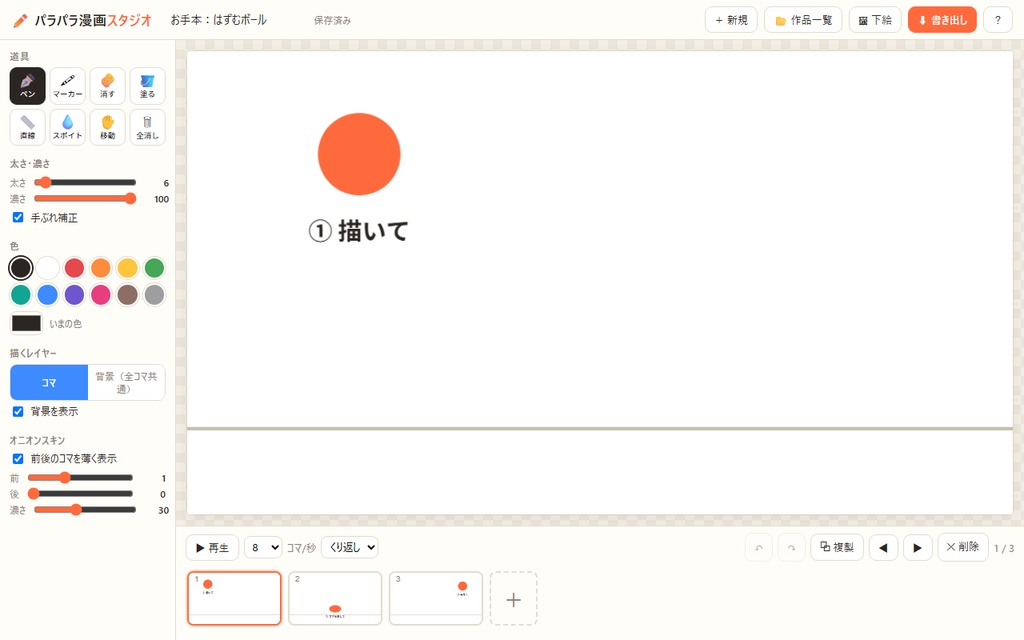Select the マーカー (marker) tool

[x=67, y=86]
